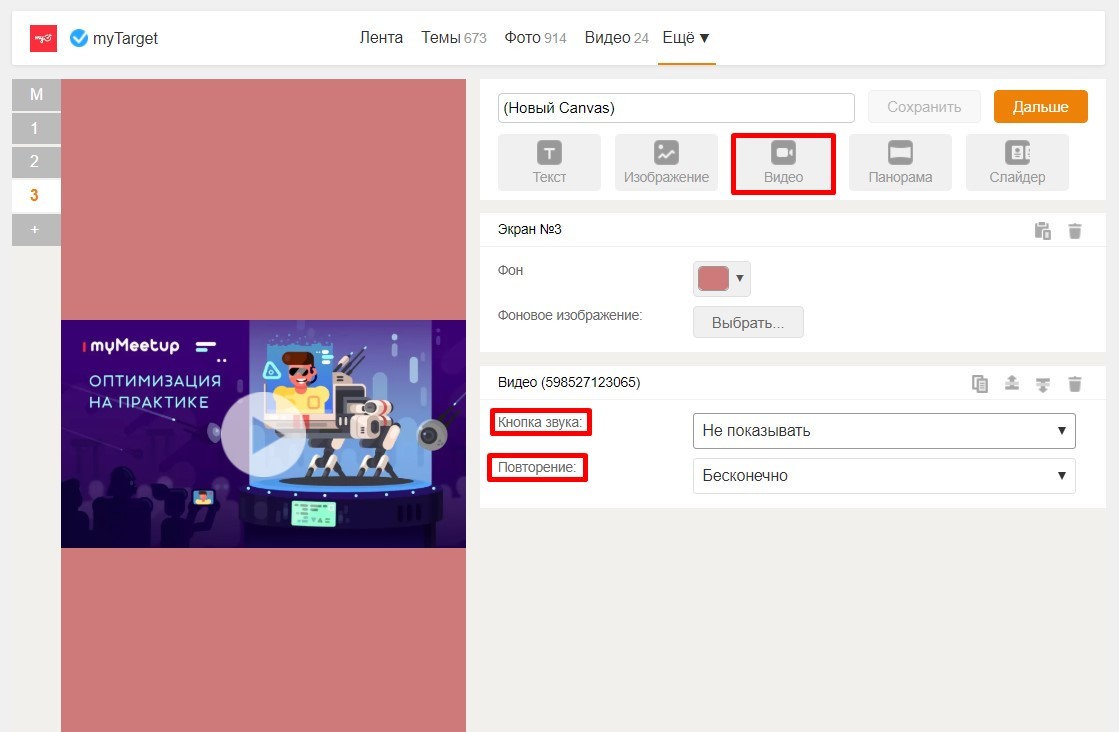Open the Фон background color picker
Image resolution: width=1119 pixels, height=732 pixels.
click(x=721, y=279)
